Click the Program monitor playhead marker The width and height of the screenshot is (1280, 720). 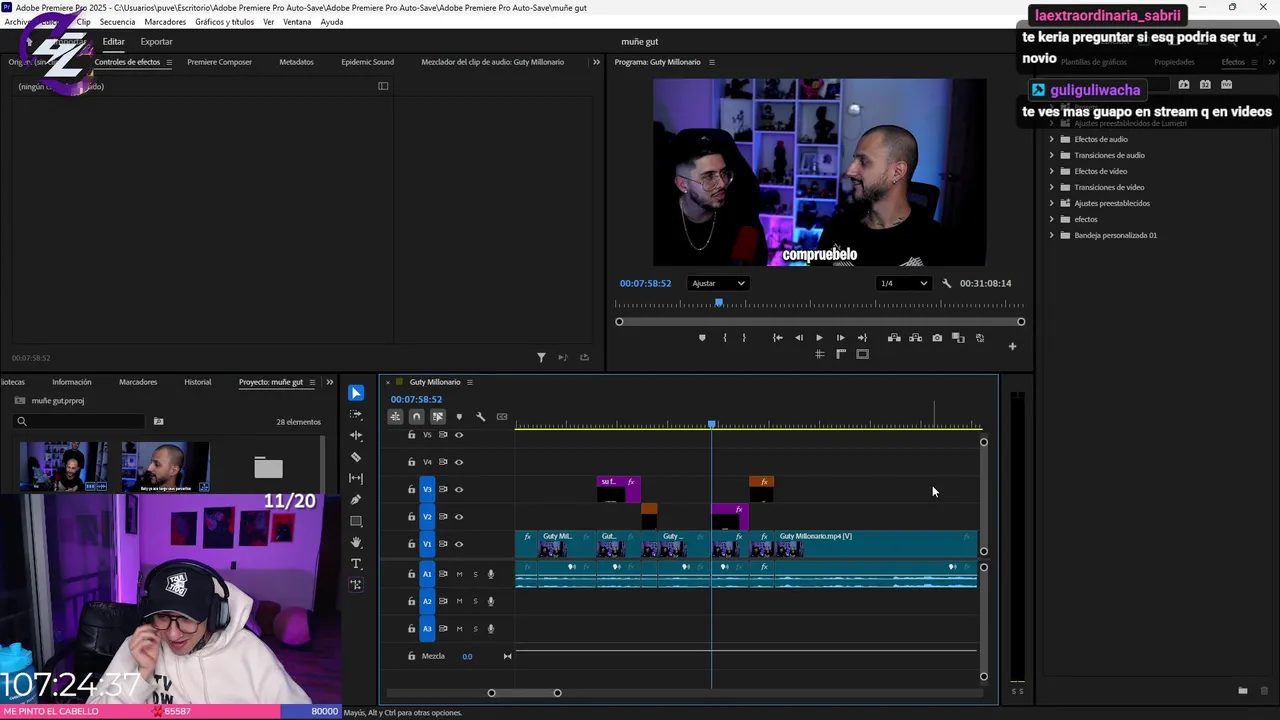(718, 302)
